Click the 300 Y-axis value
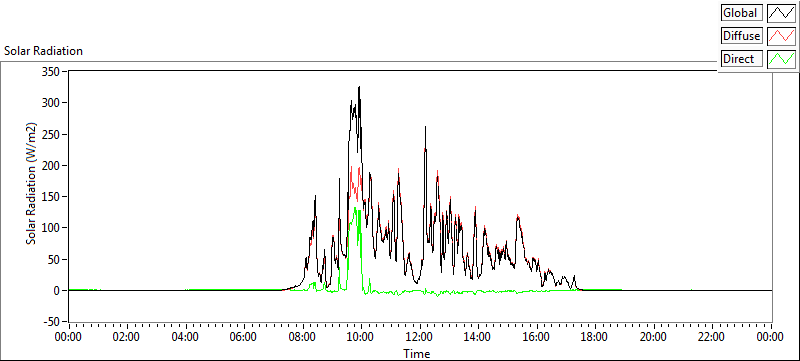This screenshot has height=361, width=800. [52, 102]
